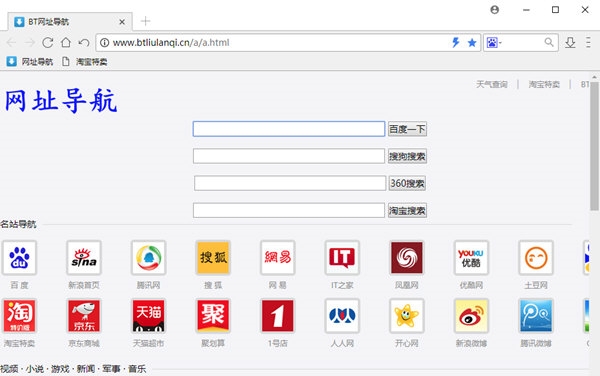Focus the Sogou search input field

tap(289, 156)
